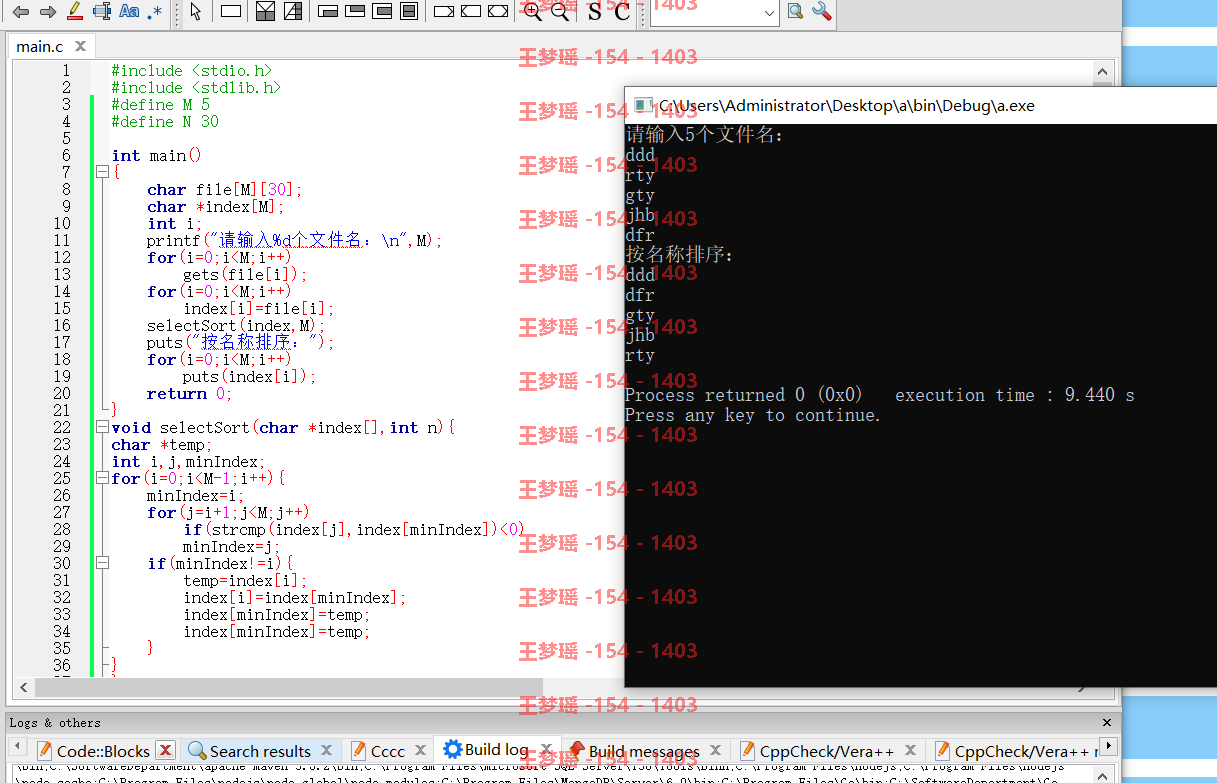
Task: Toggle the regex (.*) search option
Action: click(x=154, y=12)
